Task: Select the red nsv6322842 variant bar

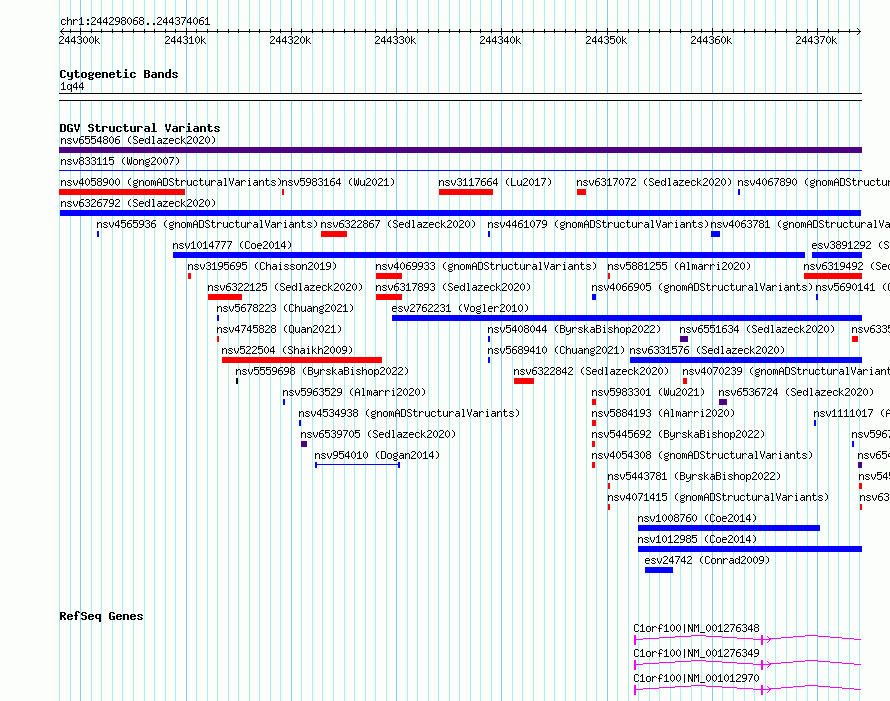Action: (524, 381)
